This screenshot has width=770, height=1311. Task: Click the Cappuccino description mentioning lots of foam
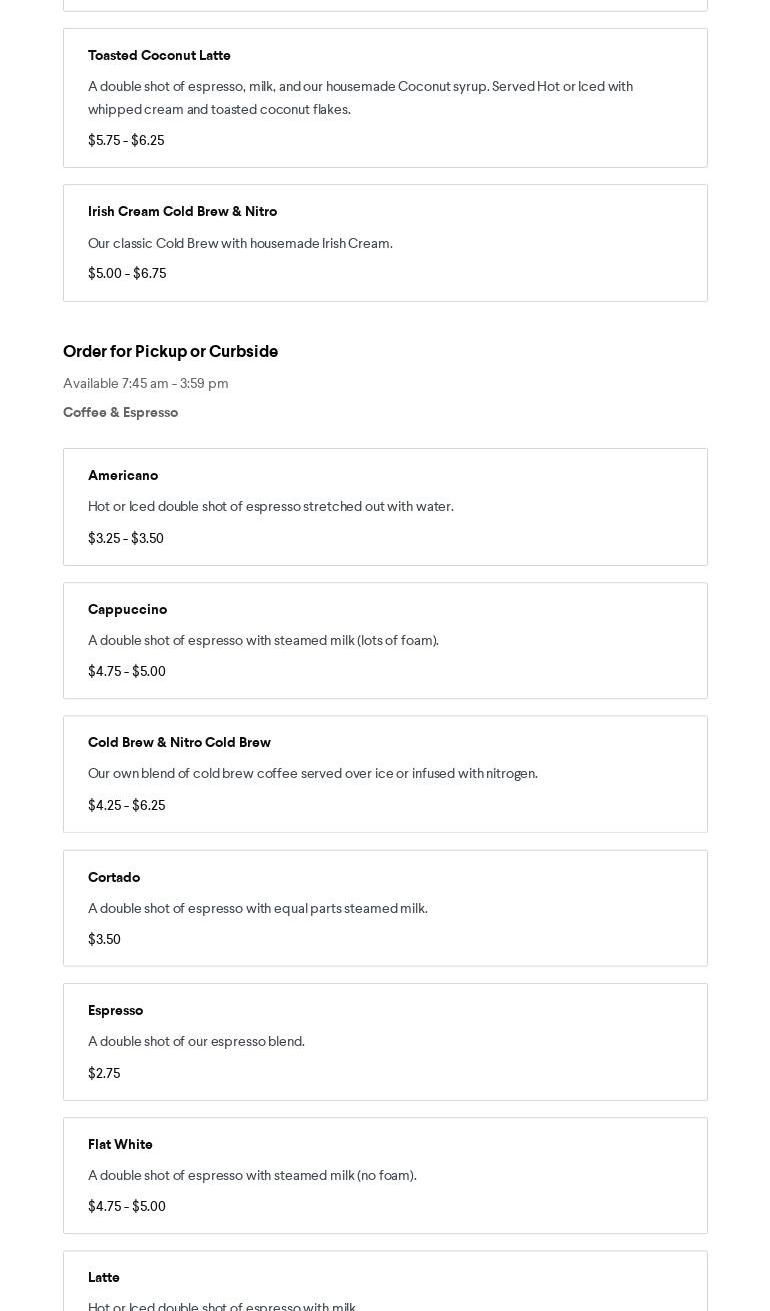[x=263, y=640]
